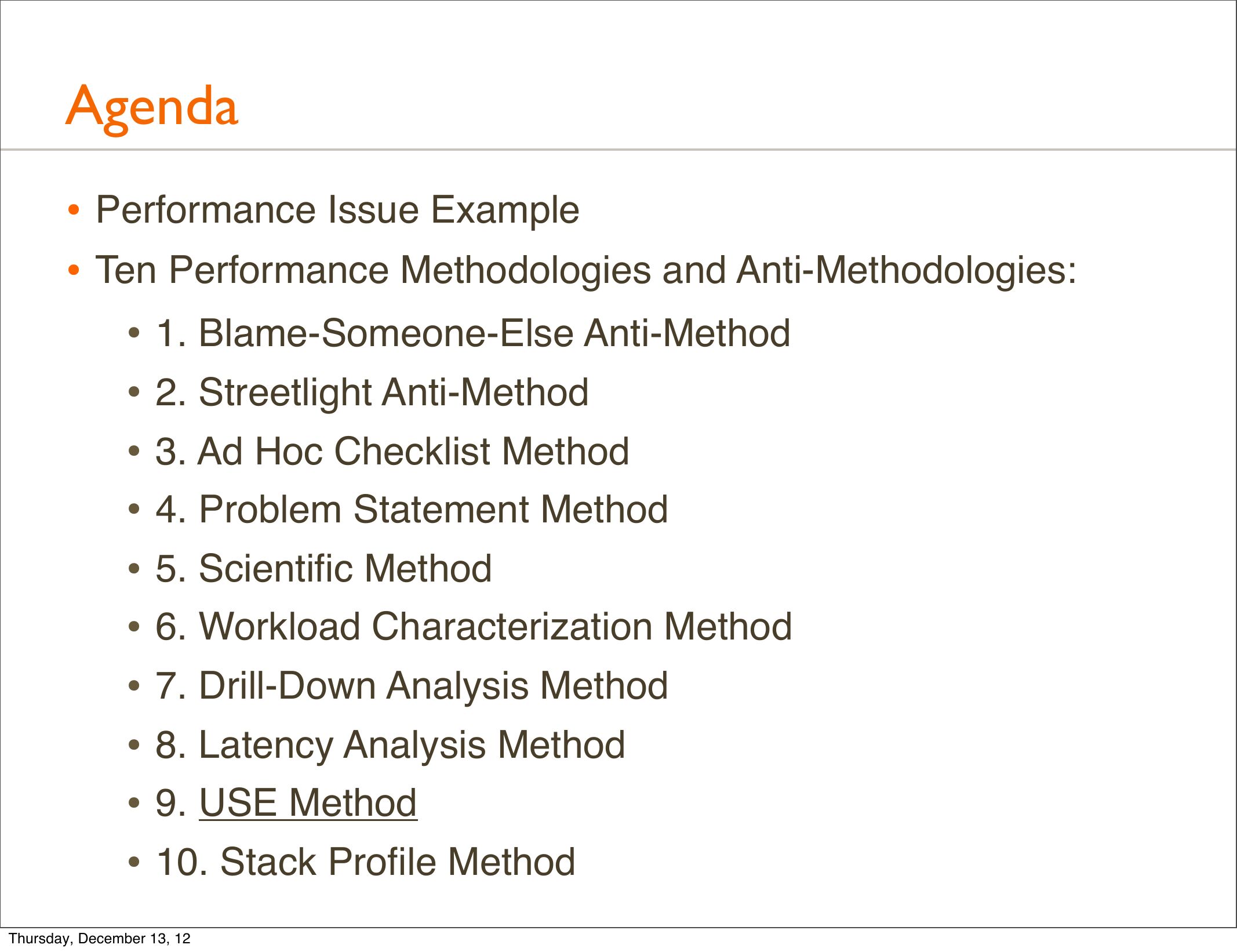The height and width of the screenshot is (952, 1237).
Task: Click the bullet dot before Blame-Someone-Else item
Action: point(134,333)
